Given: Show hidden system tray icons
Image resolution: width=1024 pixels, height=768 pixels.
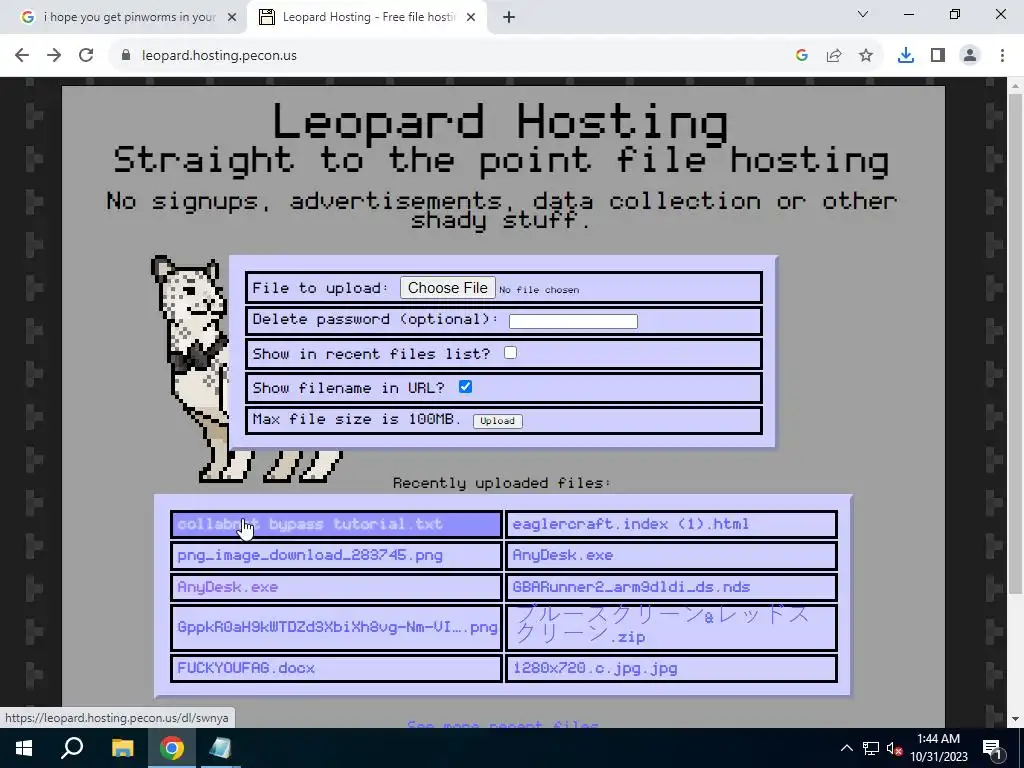Looking at the screenshot, I should 846,748.
